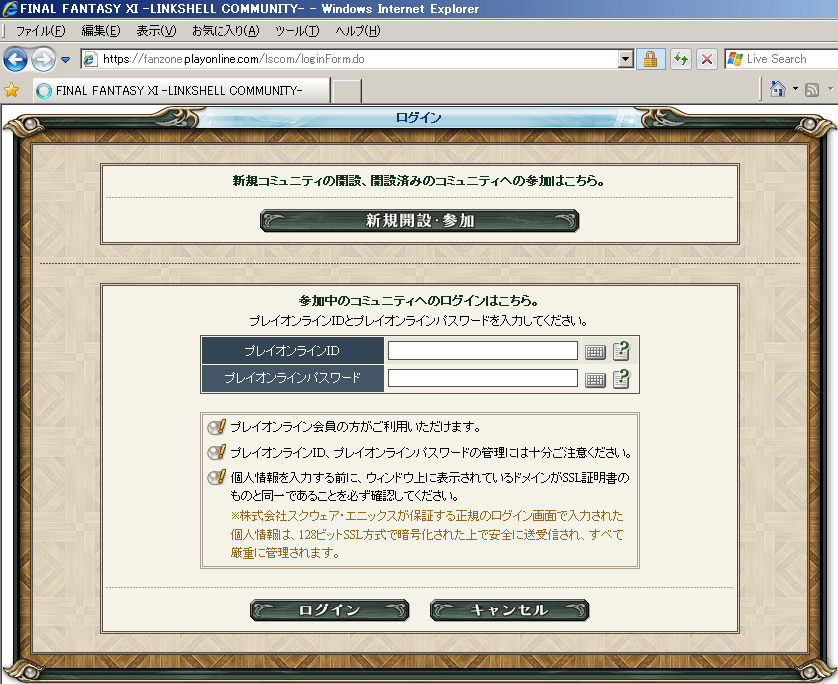Select the FINAL FANTASY XI -LINKSHELL COMMUNITY- tab
This screenshot has height=684, width=838.
coord(182,90)
